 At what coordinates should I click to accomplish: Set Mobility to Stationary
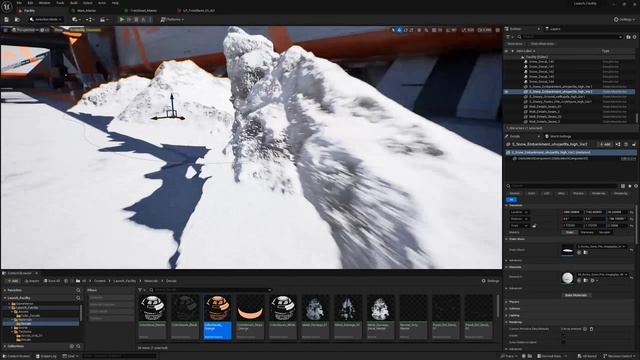coord(587,232)
